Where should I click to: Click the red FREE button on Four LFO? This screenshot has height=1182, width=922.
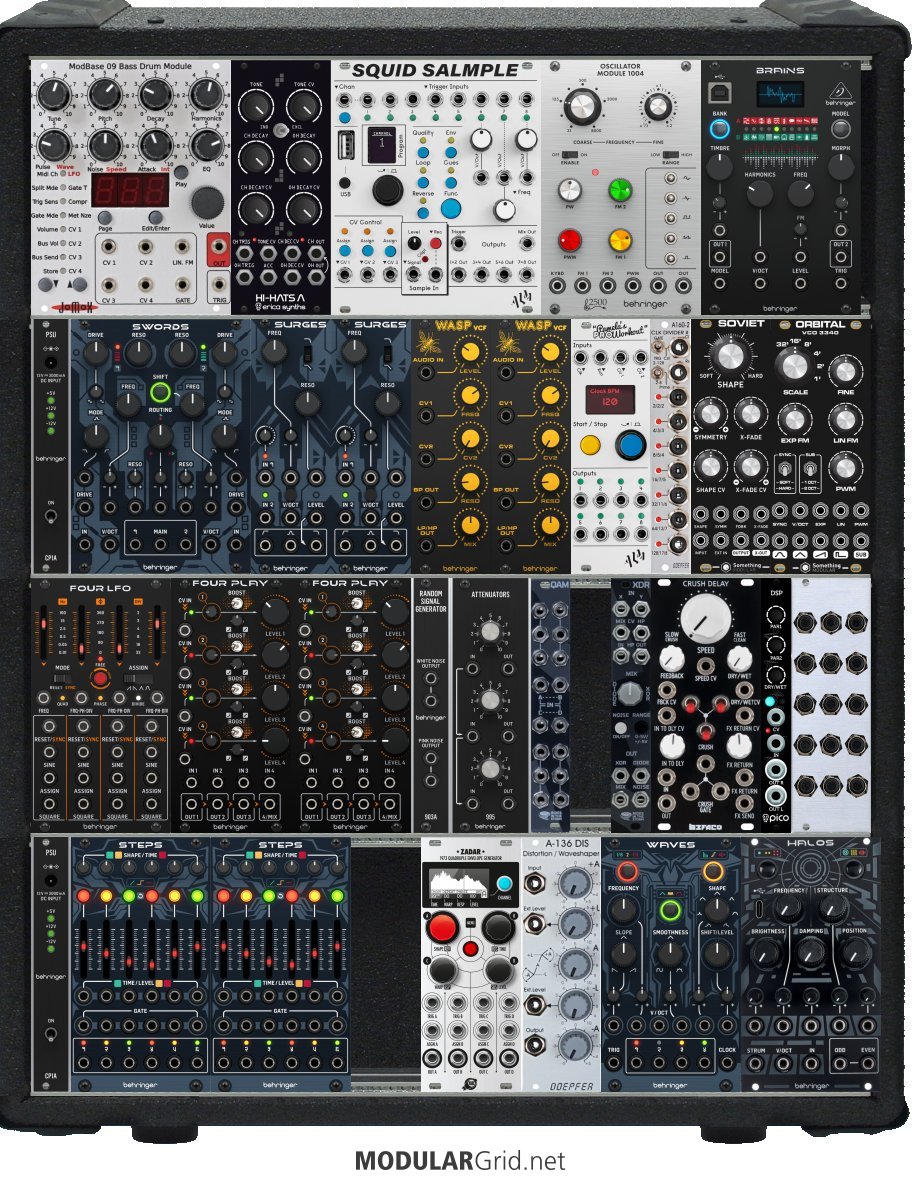point(100,678)
